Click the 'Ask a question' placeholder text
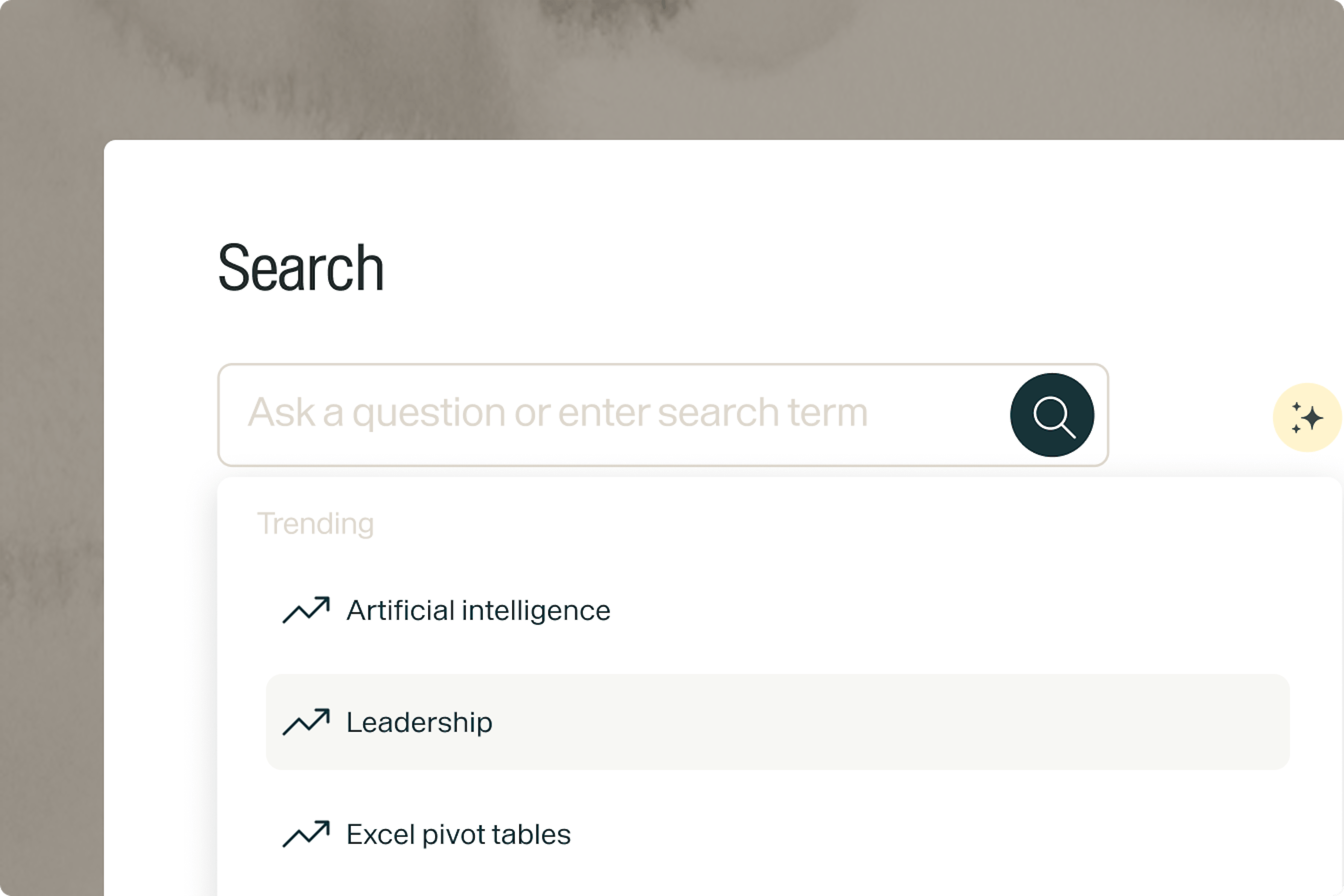 (x=557, y=413)
